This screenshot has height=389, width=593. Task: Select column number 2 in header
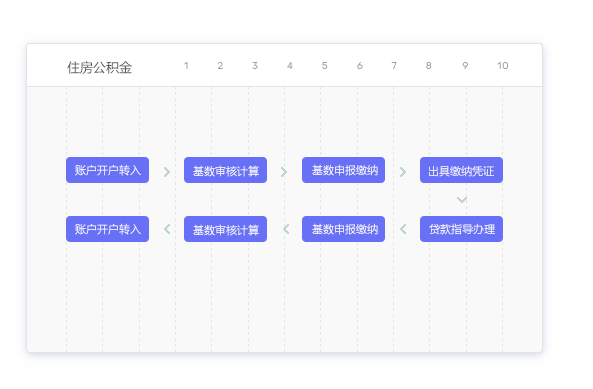coord(220,66)
